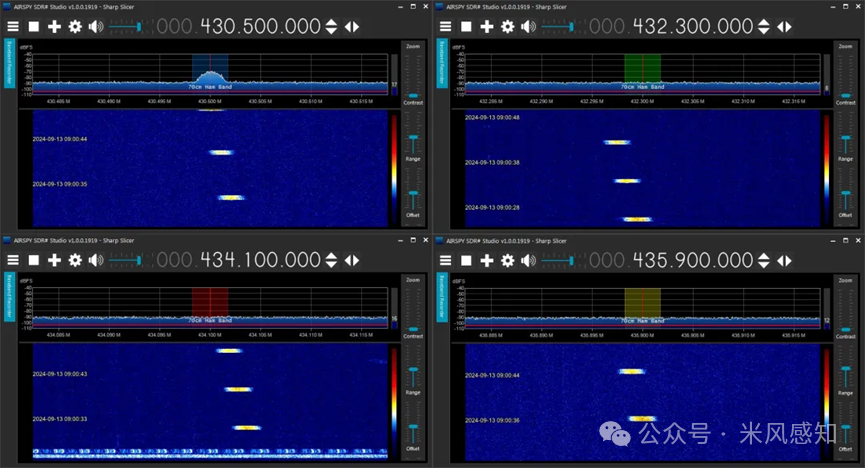865x468 pixels.
Task: Stop the radio in 430.500 window
Action: [x=34, y=26]
